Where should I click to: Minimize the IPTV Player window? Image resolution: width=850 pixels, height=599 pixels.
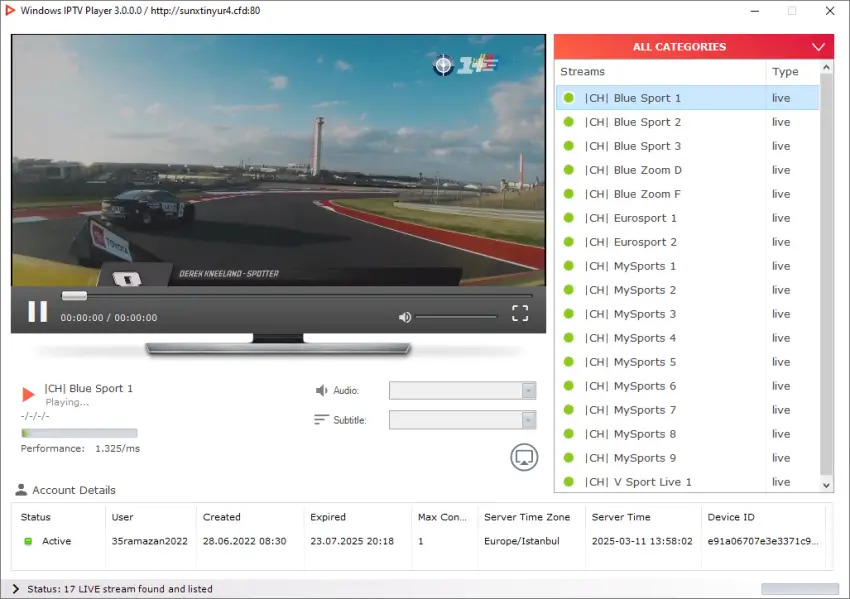(x=755, y=11)
